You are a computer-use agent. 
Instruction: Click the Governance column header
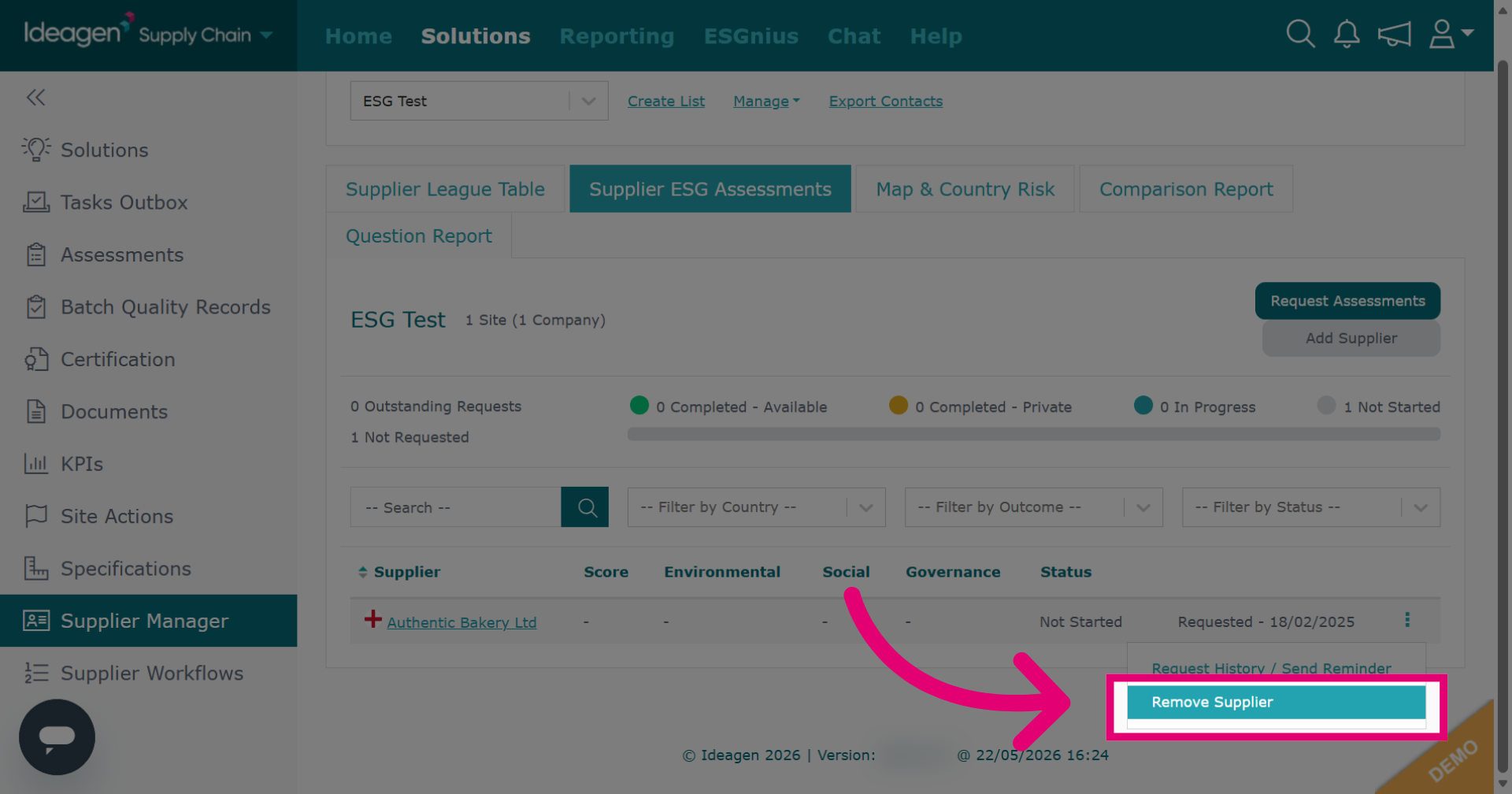tap(953, 572)
